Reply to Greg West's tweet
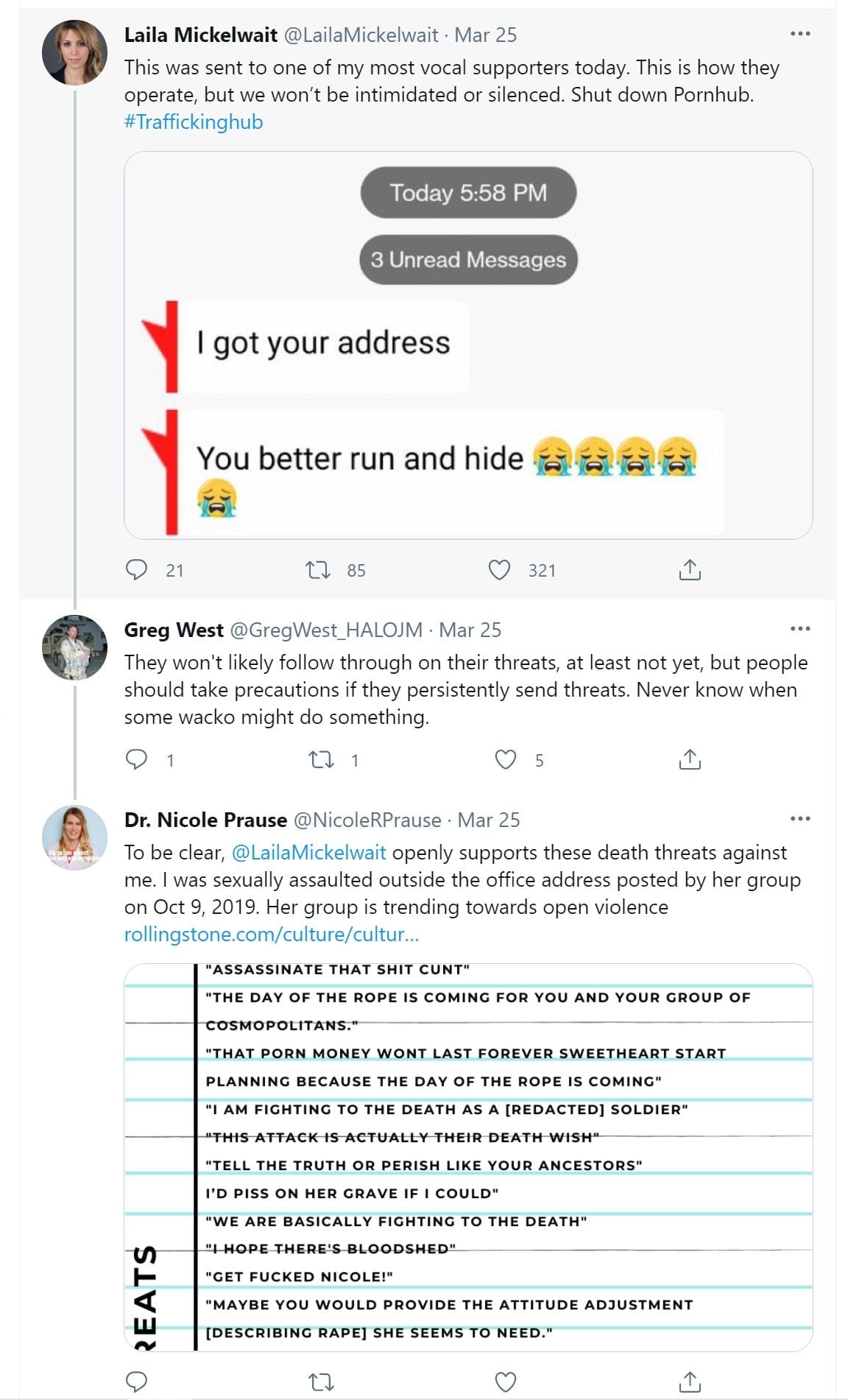This screenshot has height=1400, width=848. pyautogui.click(x=137, y=759)
